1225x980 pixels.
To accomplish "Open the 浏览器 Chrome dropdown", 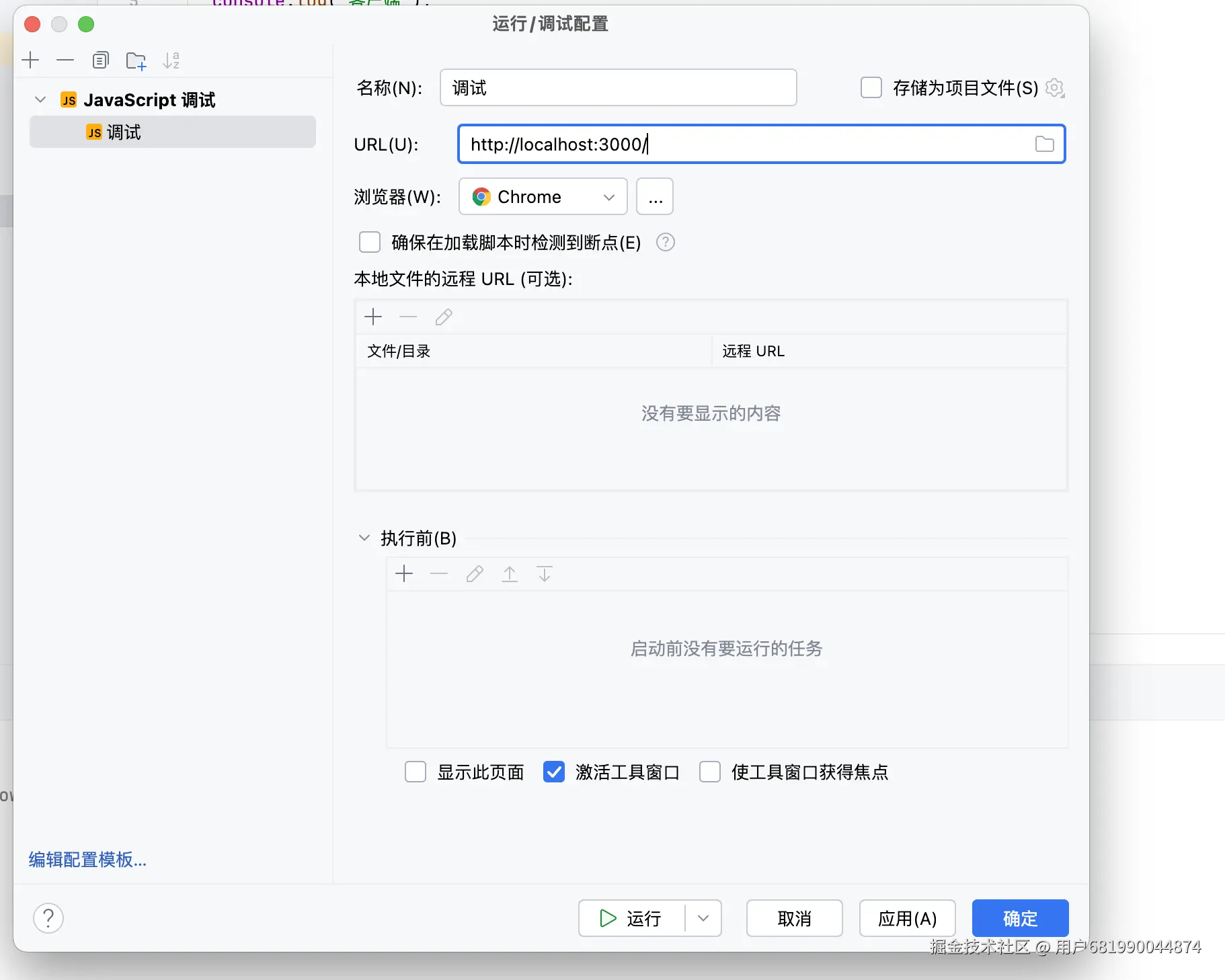I will coord(543,197).
